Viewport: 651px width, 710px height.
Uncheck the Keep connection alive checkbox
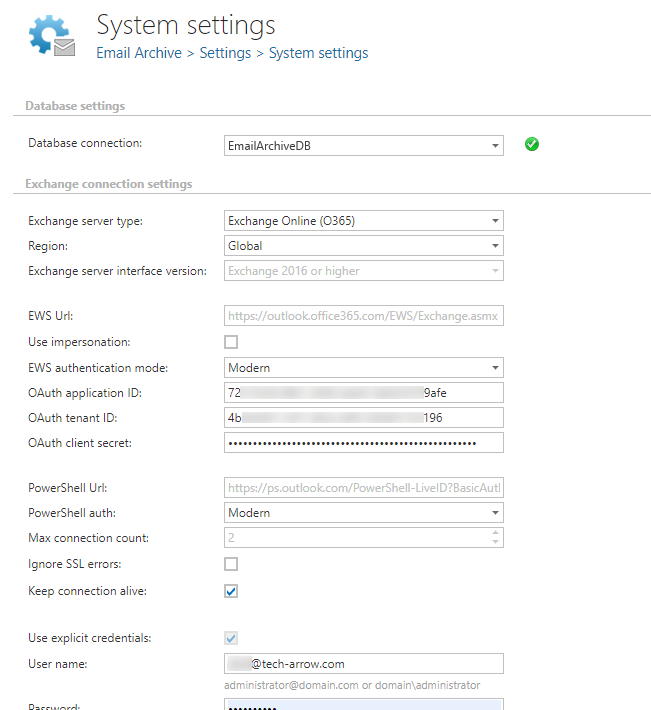coord(231,591)
